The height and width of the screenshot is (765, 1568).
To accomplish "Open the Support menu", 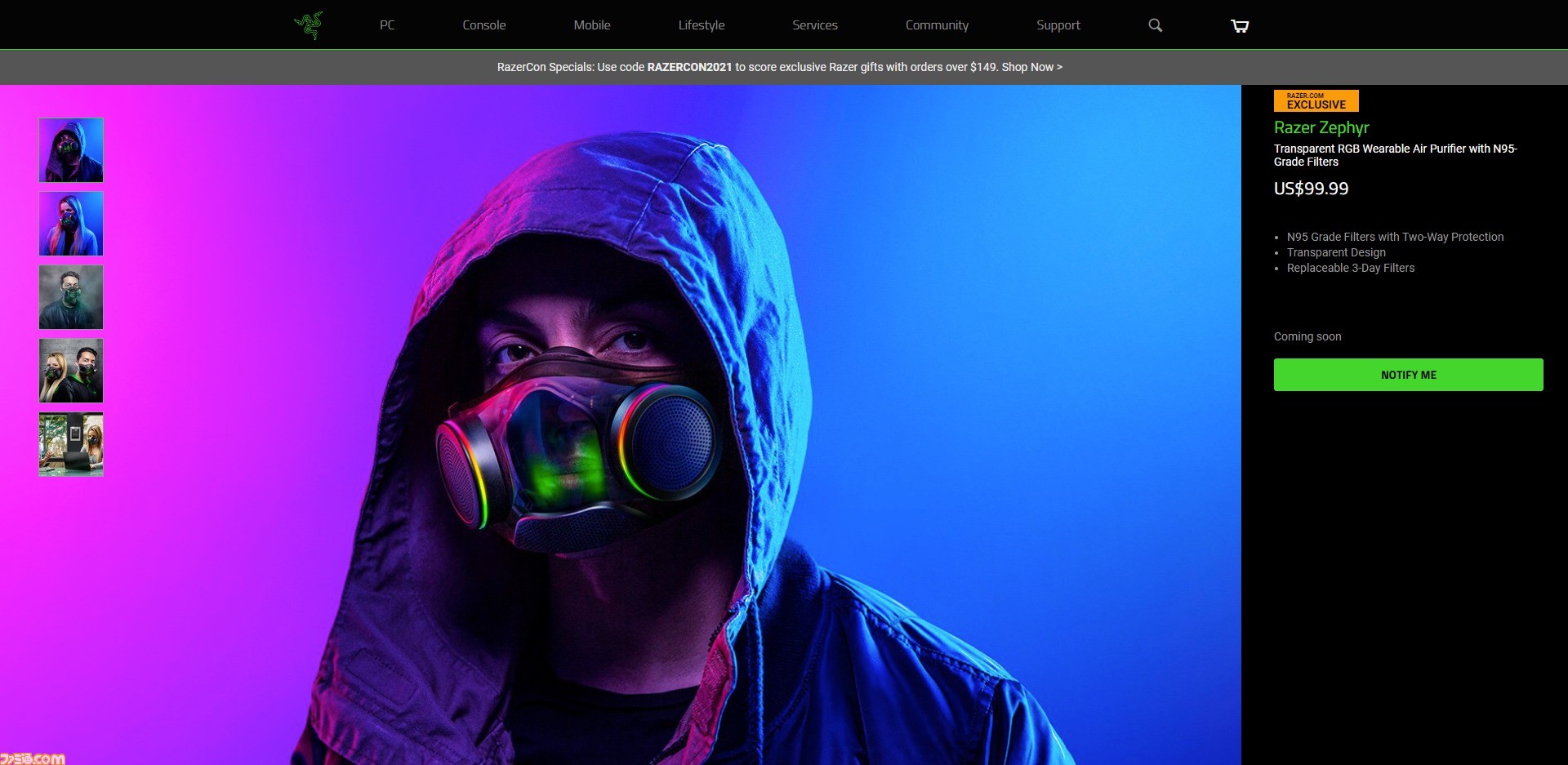I will [x=1058, y=25].
